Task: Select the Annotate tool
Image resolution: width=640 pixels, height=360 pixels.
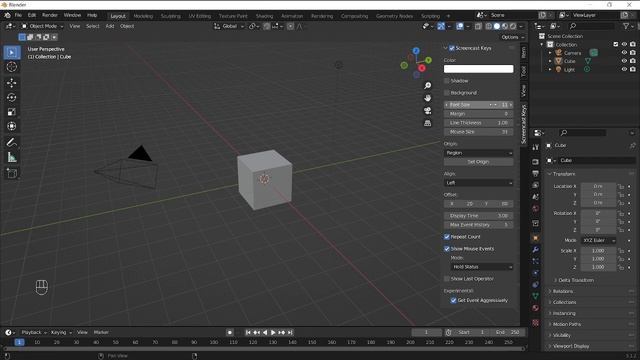Action: [x=12, y=142]
